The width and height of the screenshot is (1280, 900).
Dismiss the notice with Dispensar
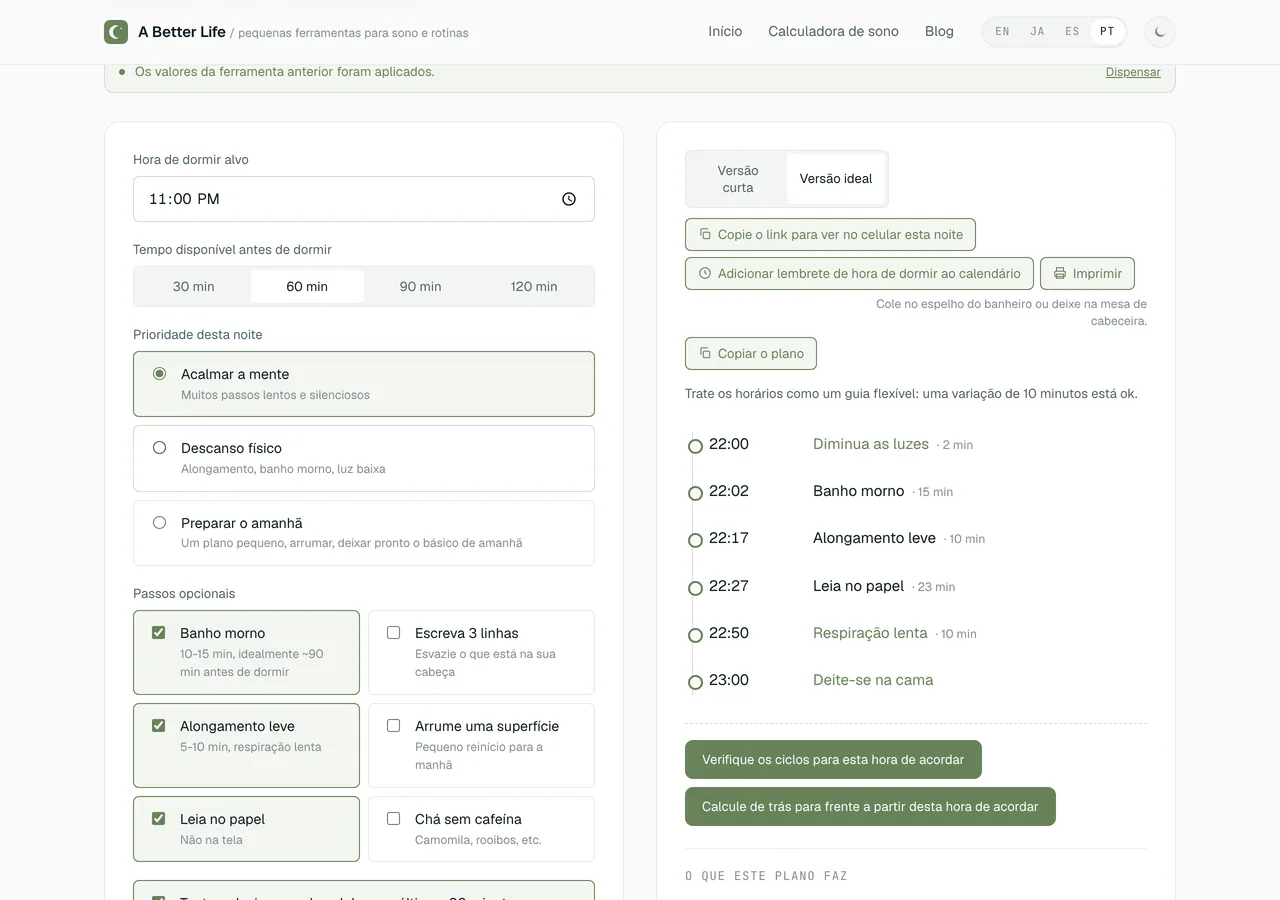[x=1133, y=72]
